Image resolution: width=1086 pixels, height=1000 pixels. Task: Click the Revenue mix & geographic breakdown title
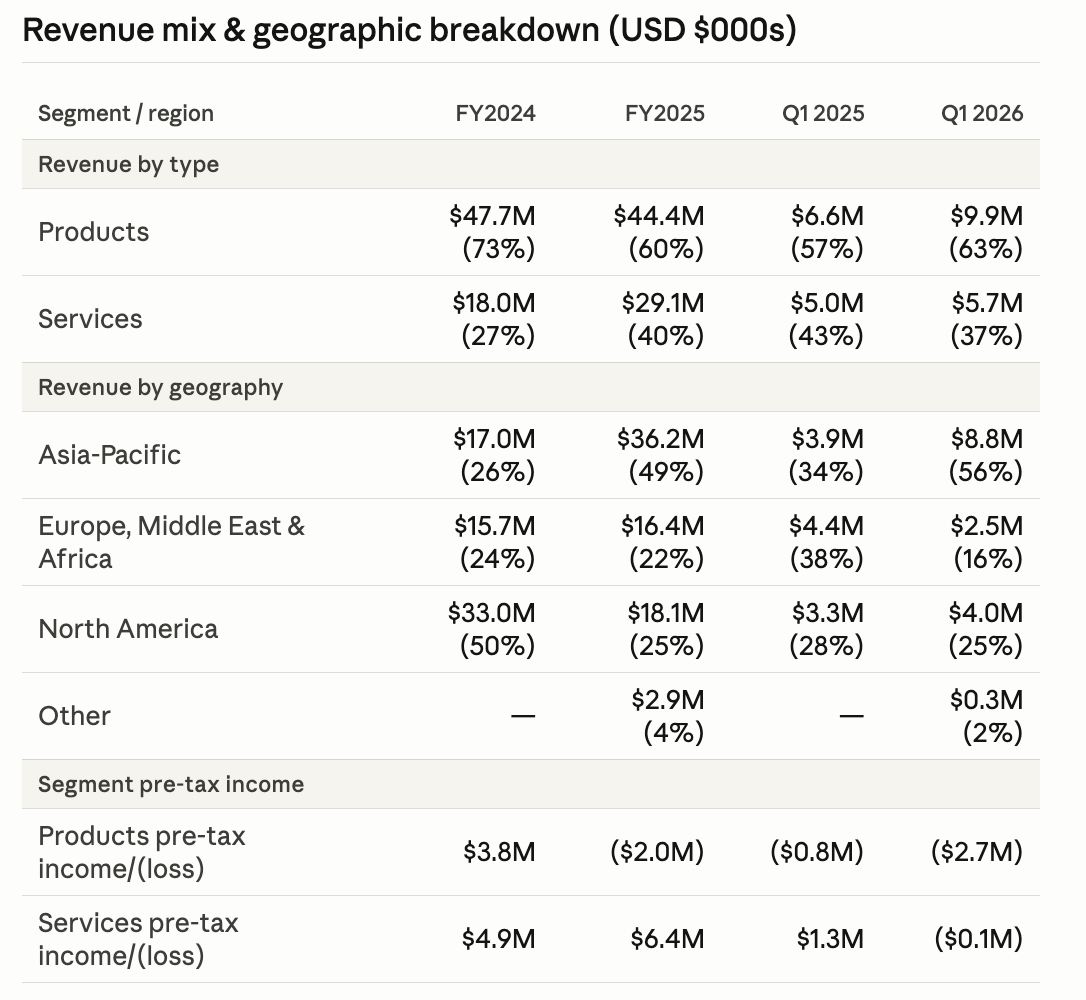click(x=409, y=30)
